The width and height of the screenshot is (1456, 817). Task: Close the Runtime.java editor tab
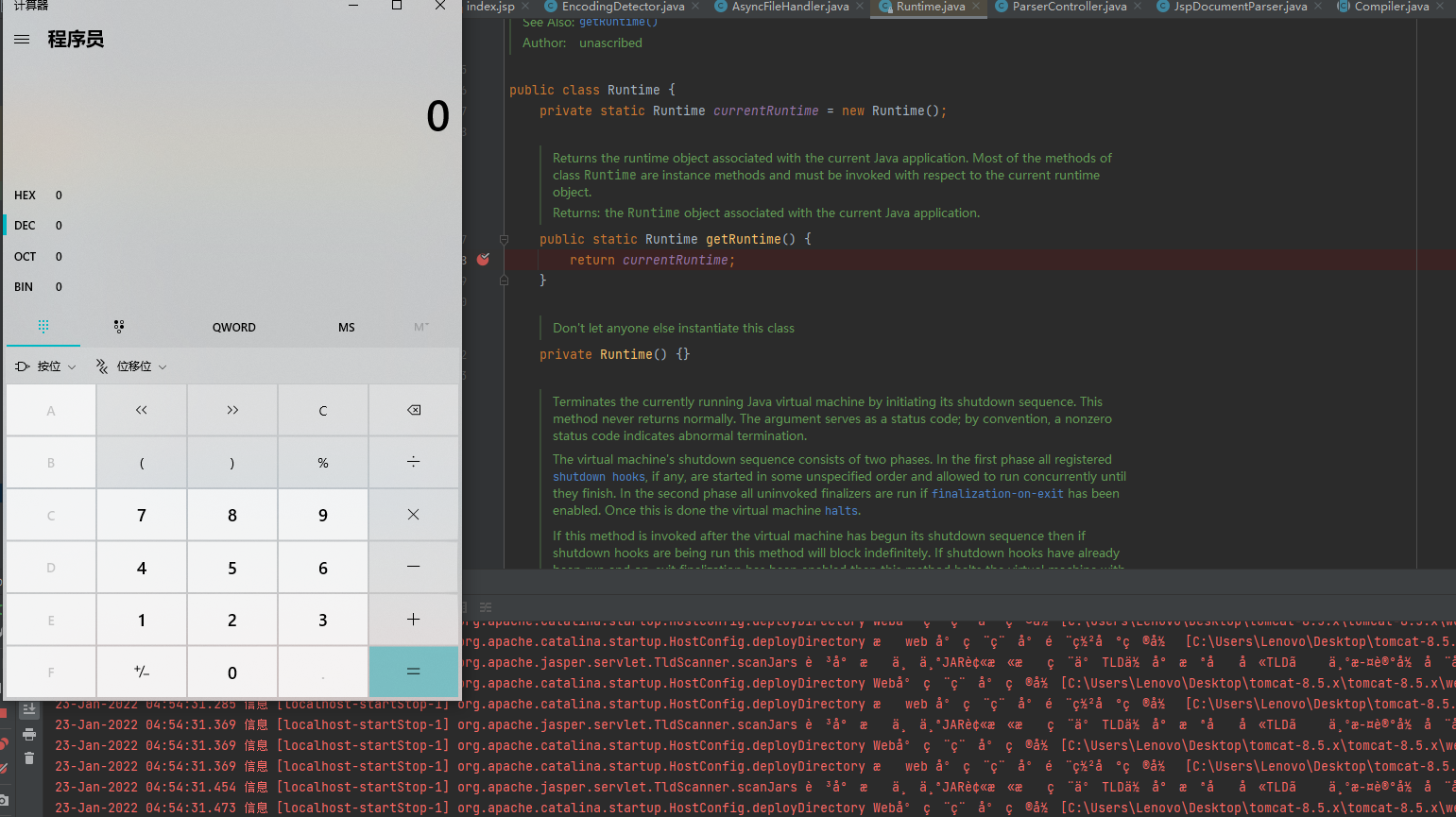[976, 7]
